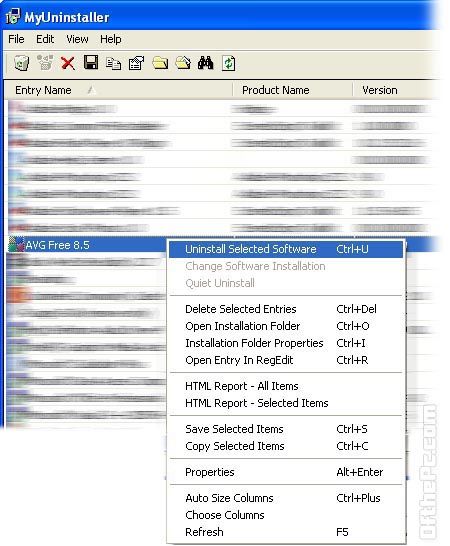Click Refresh in the context menu
The width and height of the screenshot is (450, 546).
286,532
